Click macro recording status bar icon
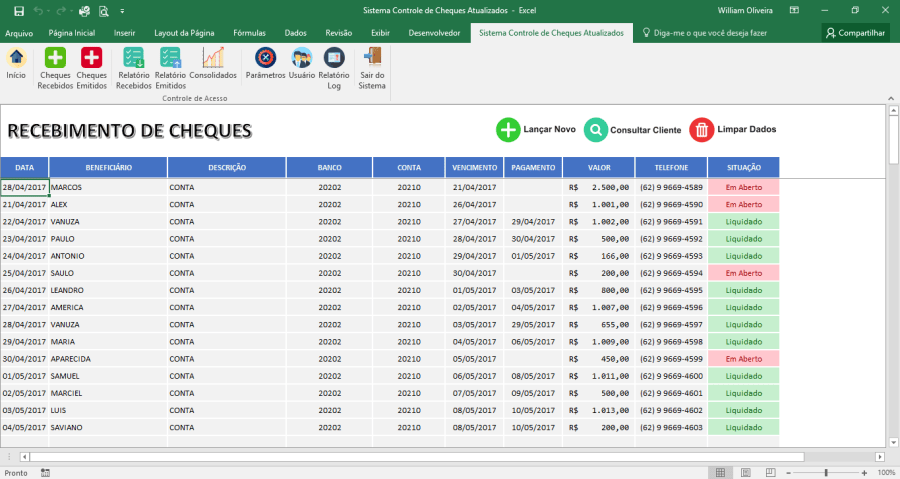Image resolution: width=900 pixels, height=479 pixels. (x=45, y=473)
